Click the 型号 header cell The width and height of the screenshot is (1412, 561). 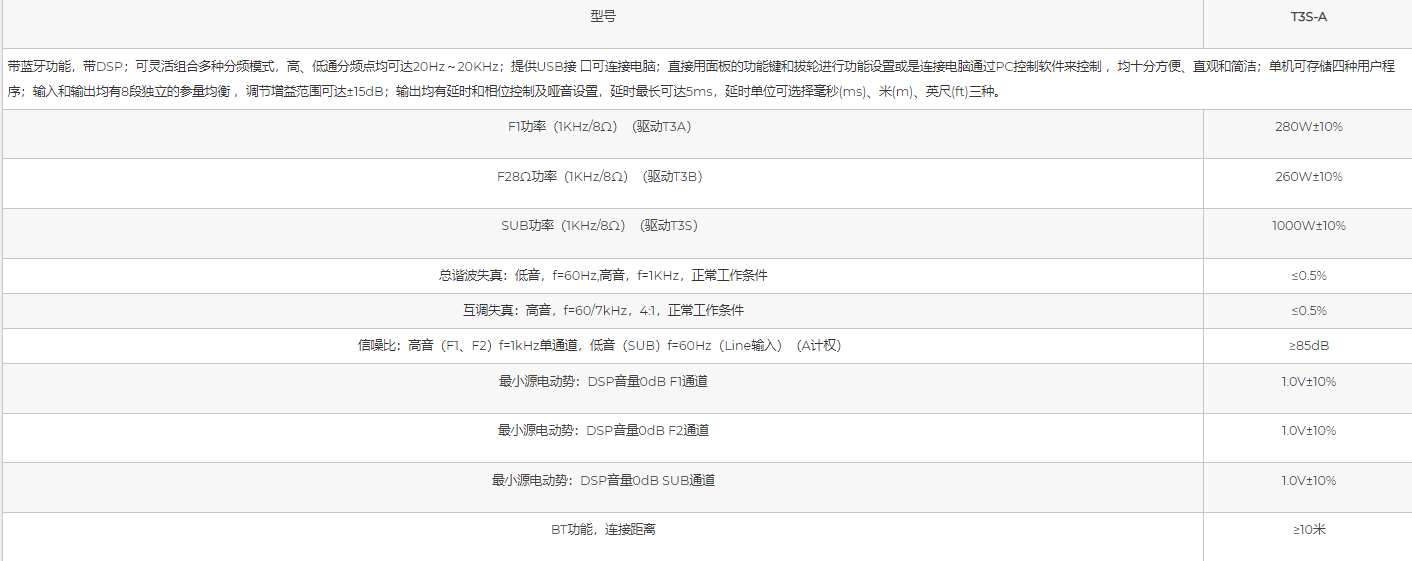(602, 17)
